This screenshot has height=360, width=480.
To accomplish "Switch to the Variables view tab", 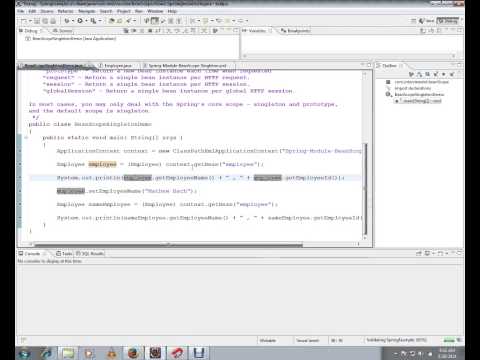I will click(256, 31).
